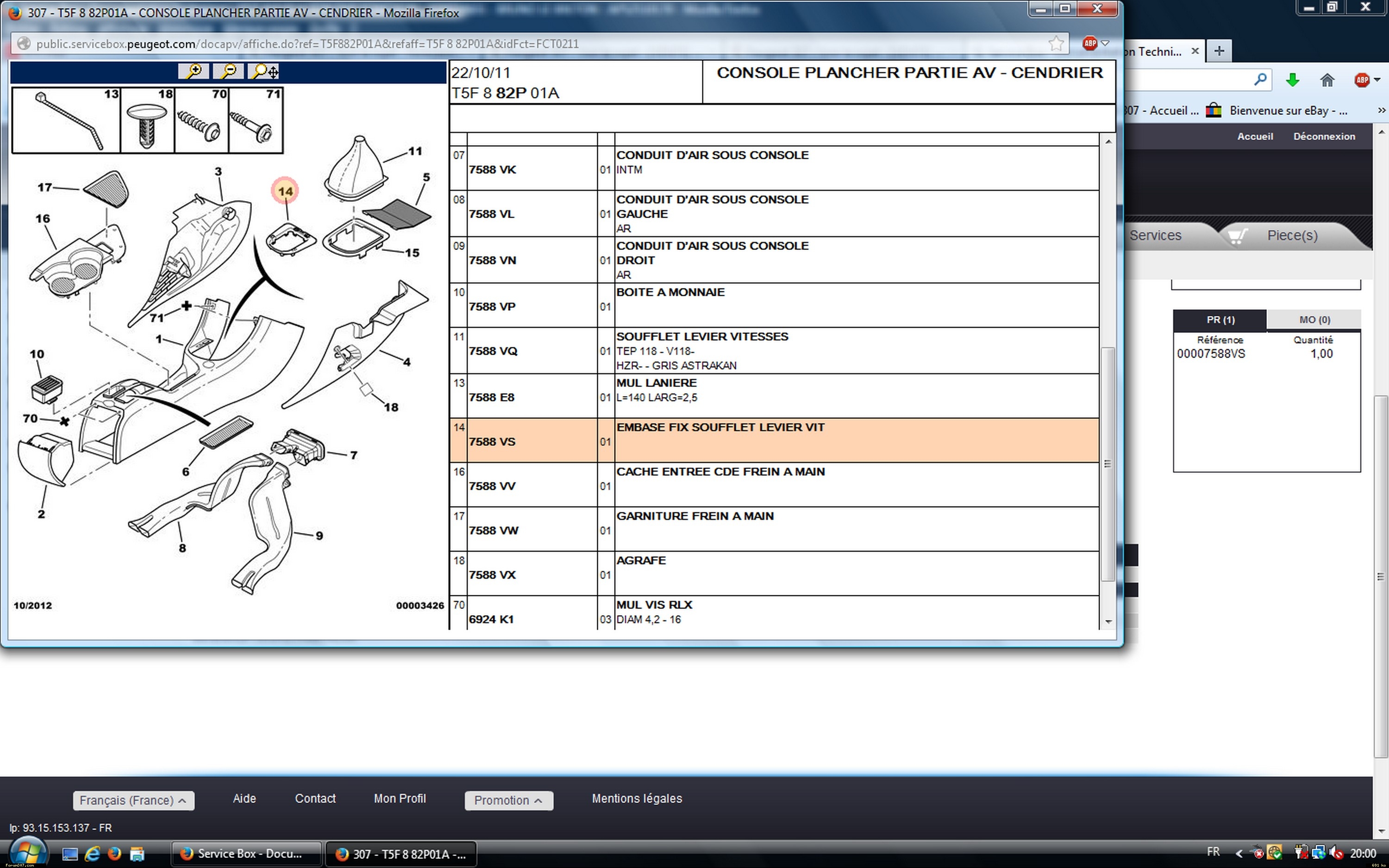Bookmark page with the star icon
1389x868 pixels.
1056,44
